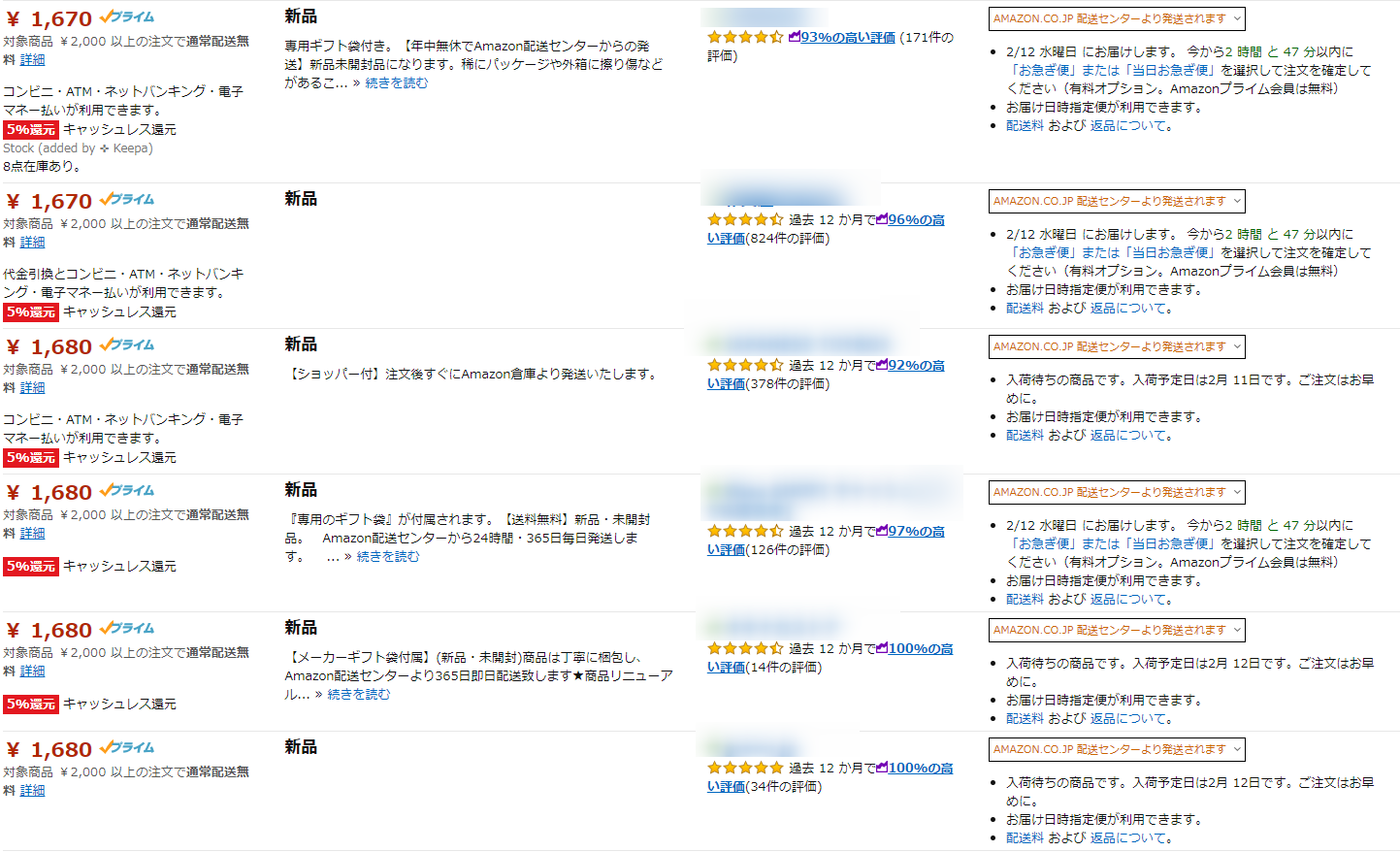This screenshot has height=852, width=1400.
Task: Click the star rating for the seller with 824 ratings
Action: pos(744,220)
